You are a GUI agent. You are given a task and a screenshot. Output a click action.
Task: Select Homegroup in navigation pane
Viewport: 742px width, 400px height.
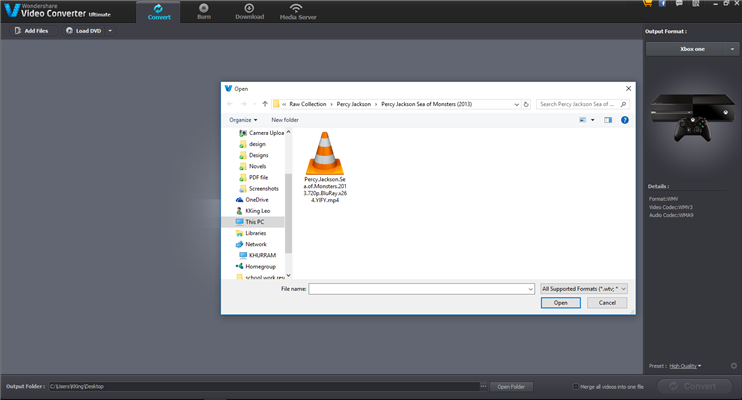click(x=256, y=267)
